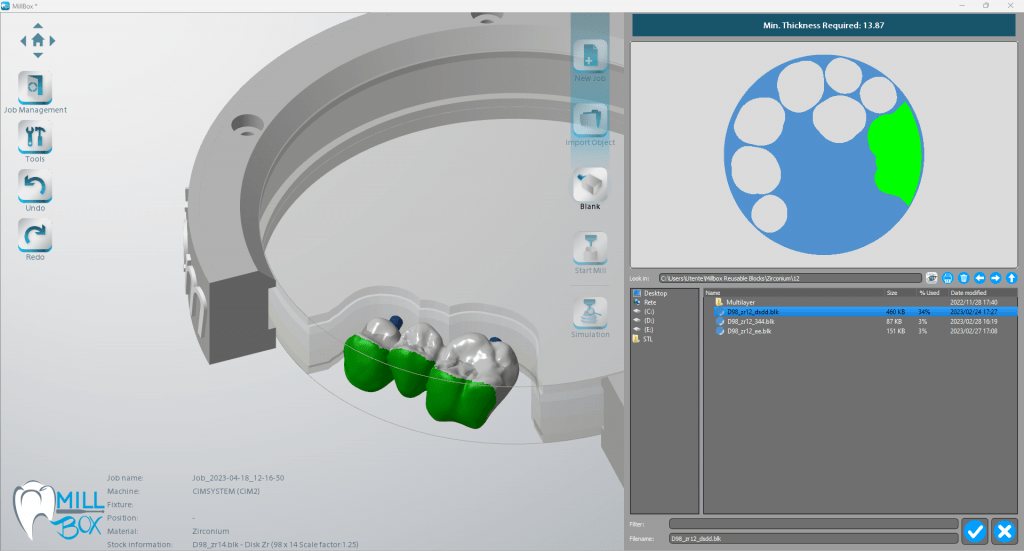The height and width of the screenshot is (551, 1024).
Task: Sort files by Name column
Action: [713, 293]
